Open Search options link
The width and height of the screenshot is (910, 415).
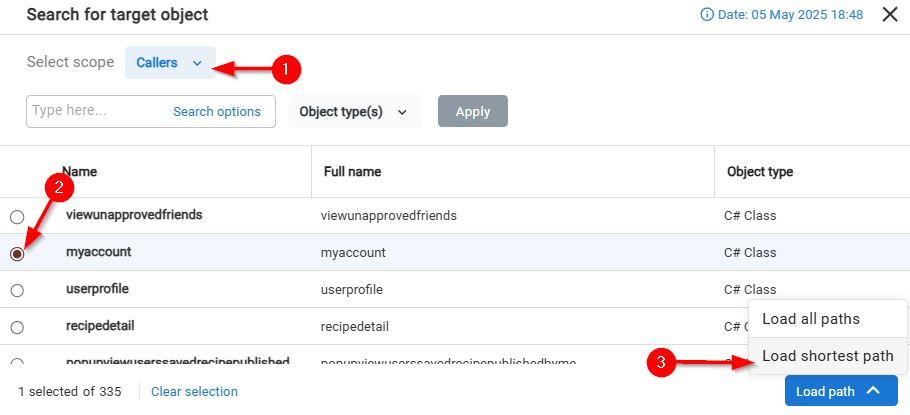[x=217, y=112]
